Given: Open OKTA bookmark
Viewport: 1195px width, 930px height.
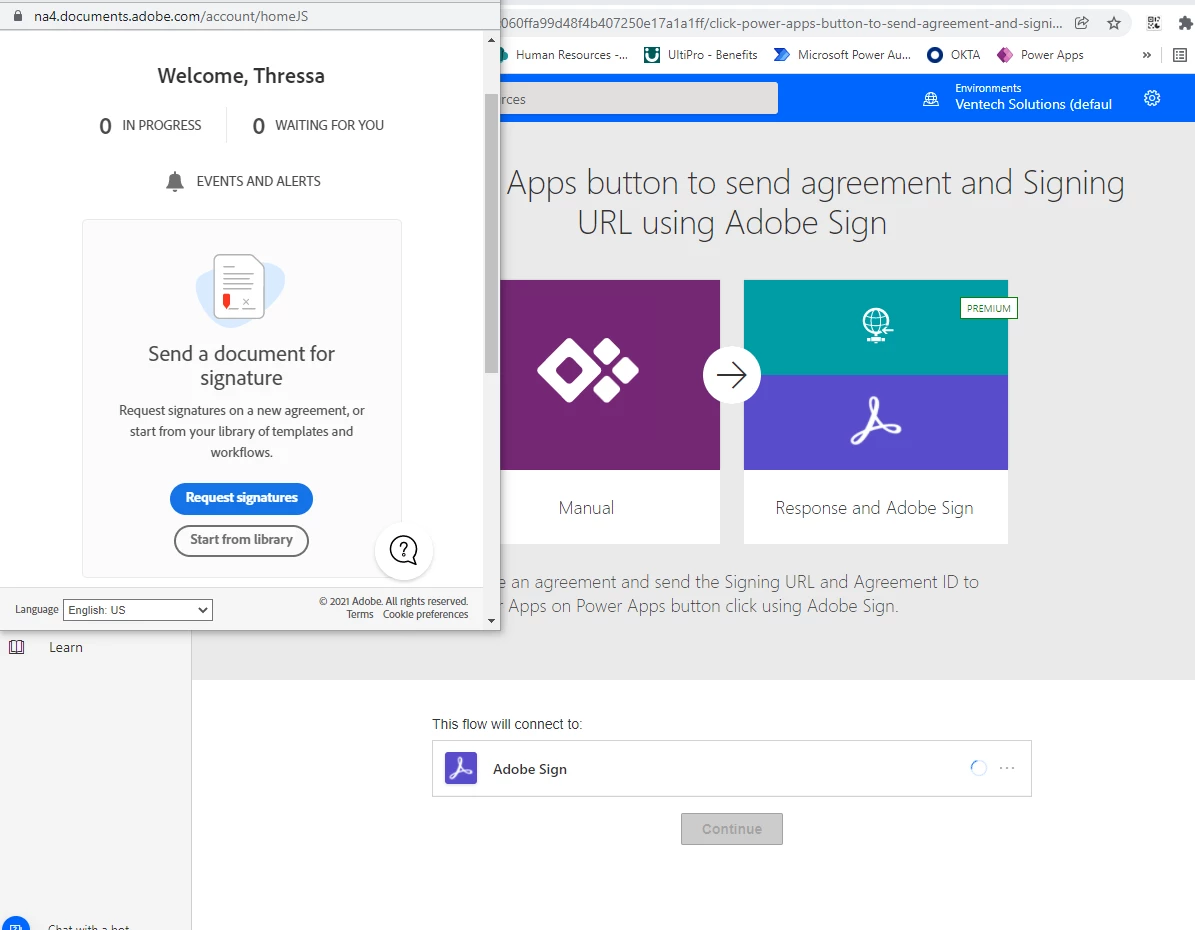Looking at the screenshot, I should pos(953,55).
